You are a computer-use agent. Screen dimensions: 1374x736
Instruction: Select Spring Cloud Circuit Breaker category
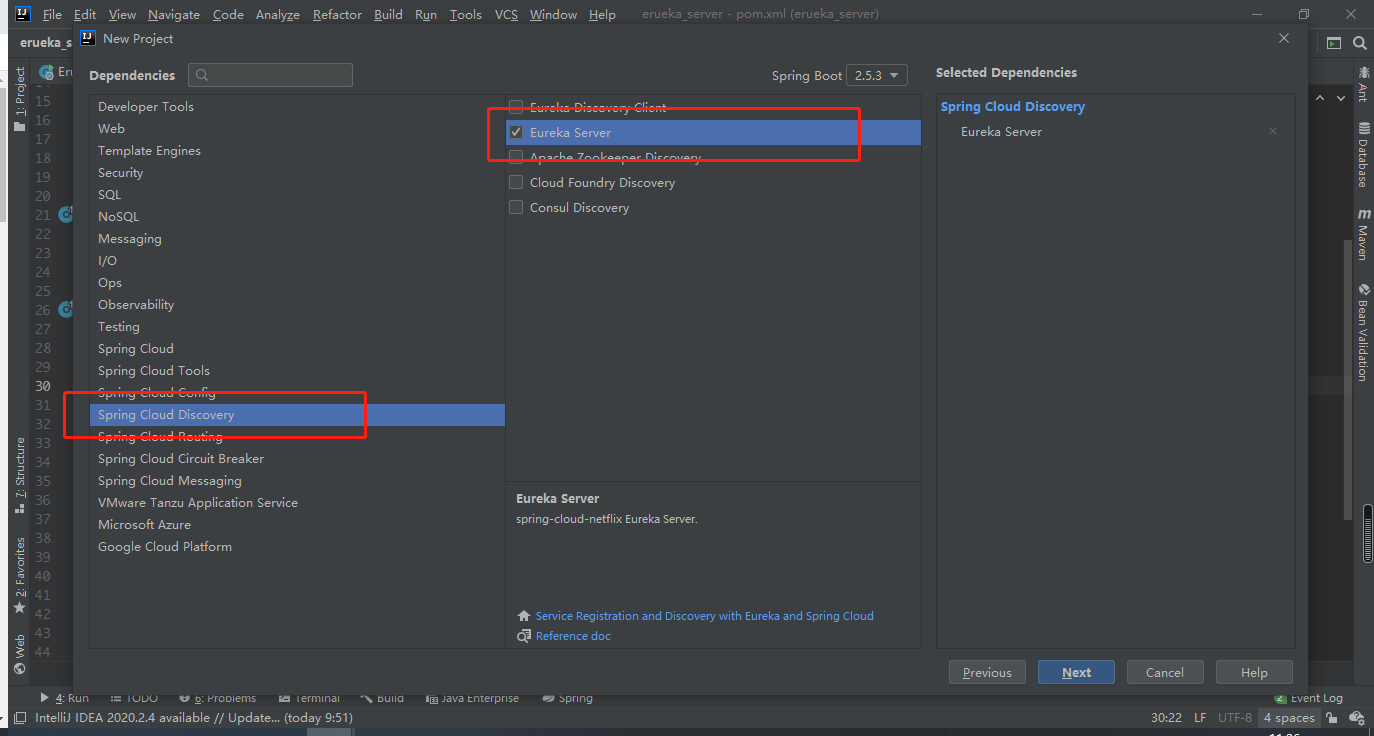297,458
